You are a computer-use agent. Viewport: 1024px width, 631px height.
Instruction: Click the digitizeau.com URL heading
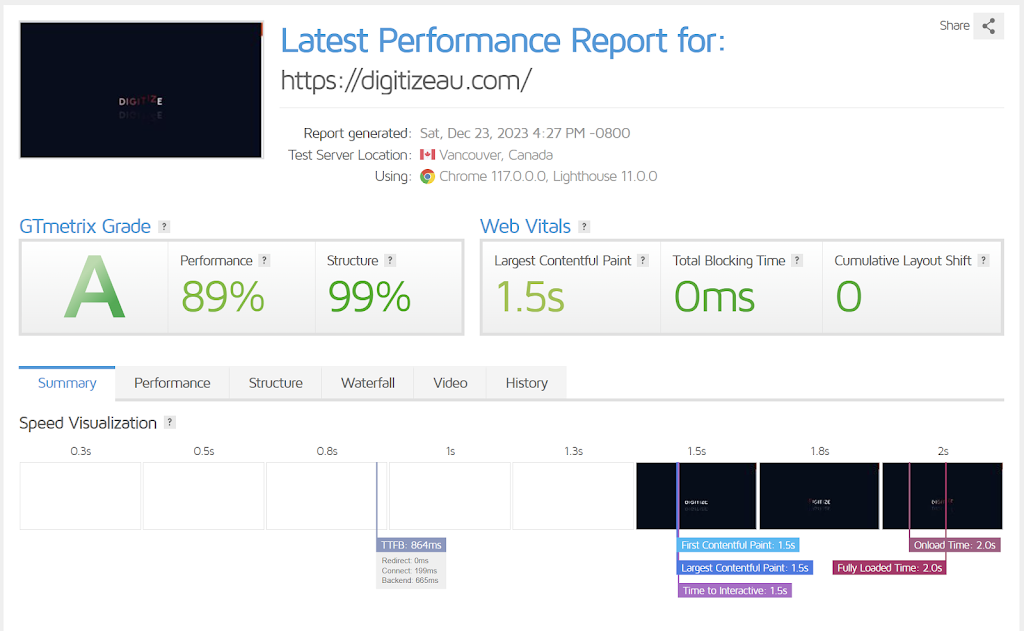point(406,80)
